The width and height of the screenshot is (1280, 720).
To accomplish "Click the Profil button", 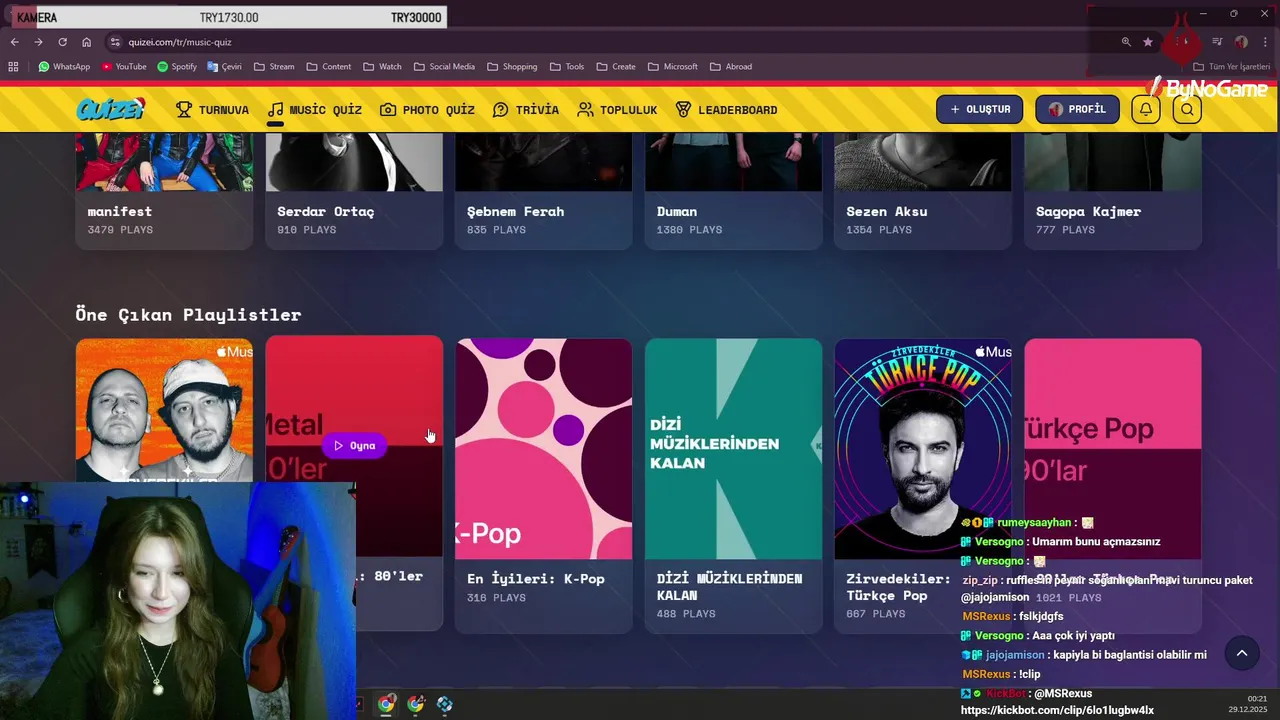I will coord(1077,109).
